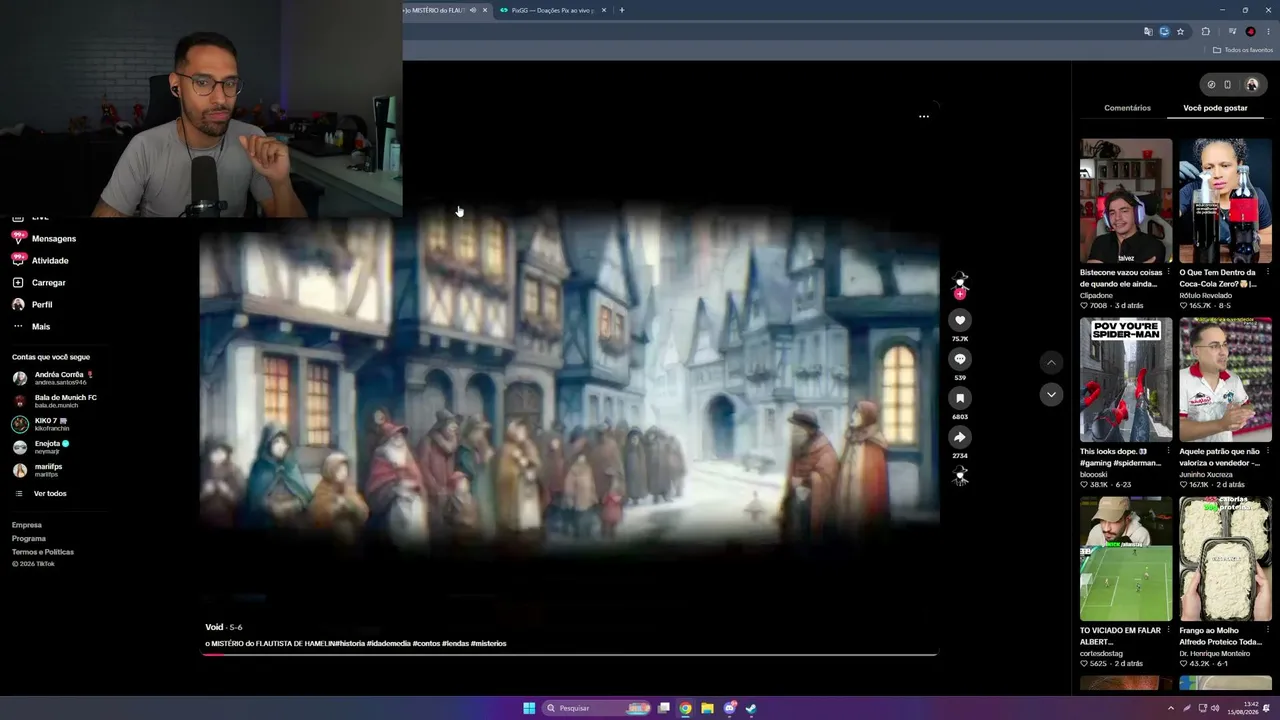This screenshot has height=720, width=1280.
Task: Open the Void creator name under video
Action: point(214,627)
